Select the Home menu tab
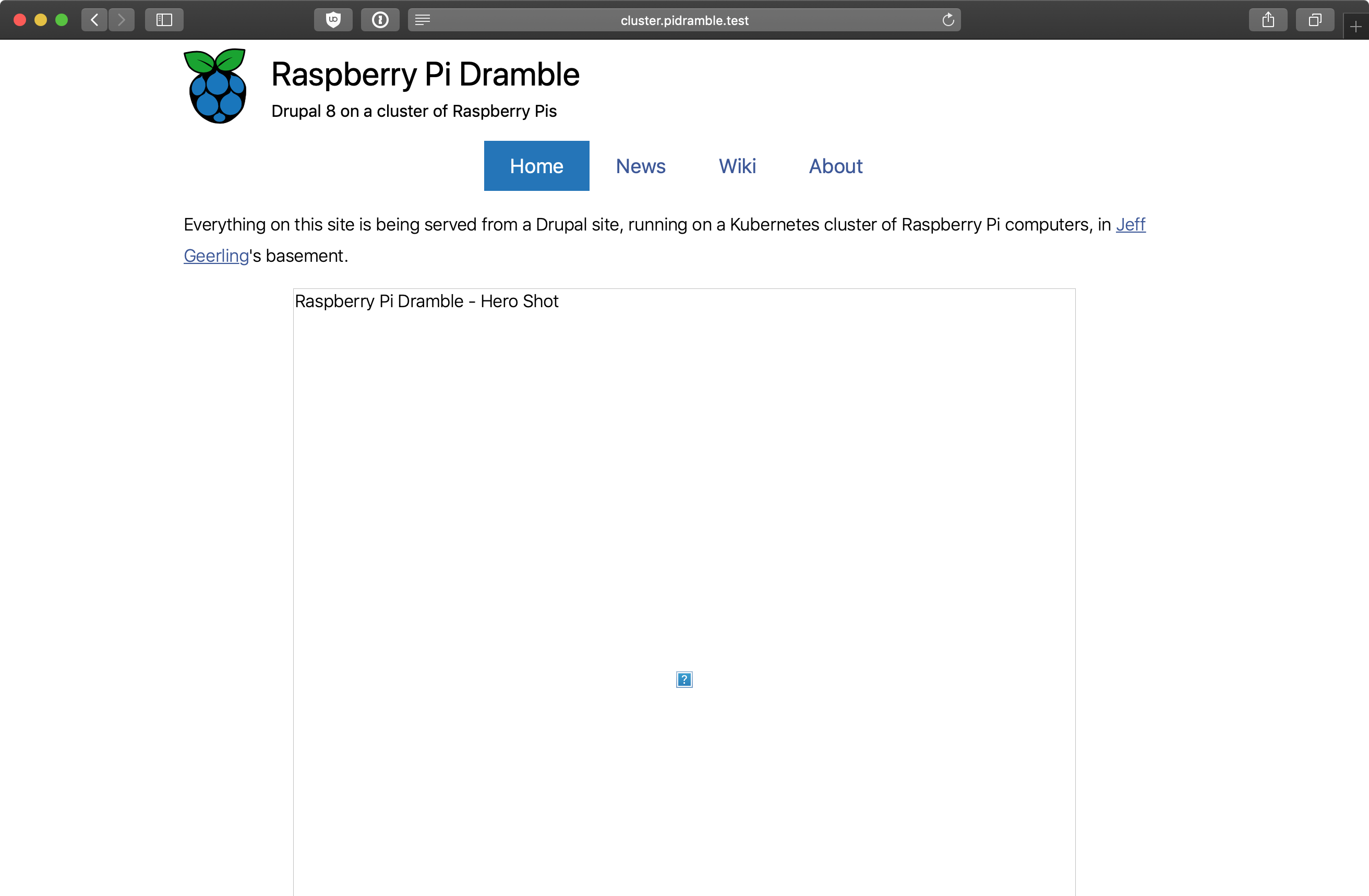Image resolution: width=1369 pixels, height=896 pixels. [x=536, y=166]
